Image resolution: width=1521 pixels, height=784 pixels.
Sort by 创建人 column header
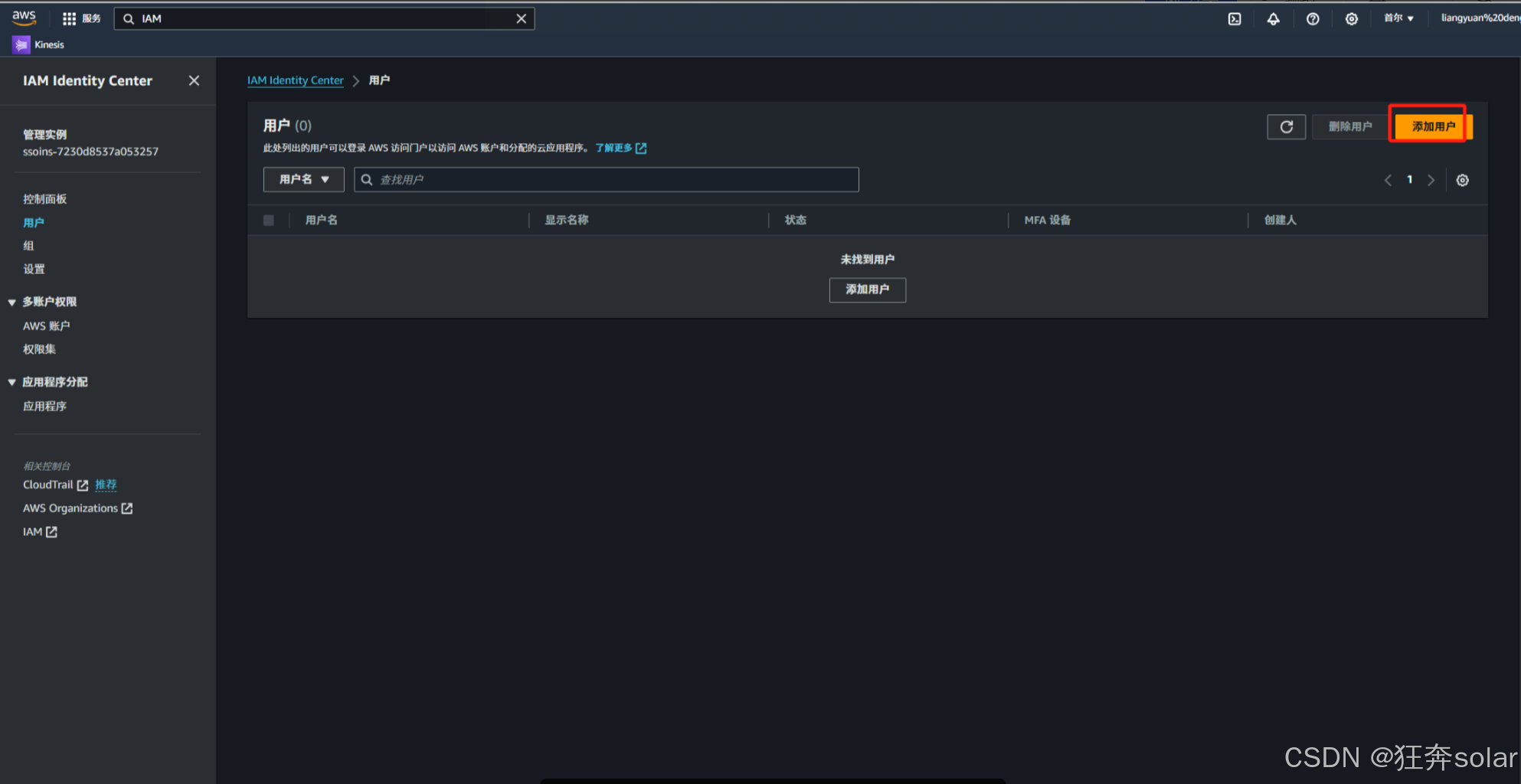pos(1280,220)
